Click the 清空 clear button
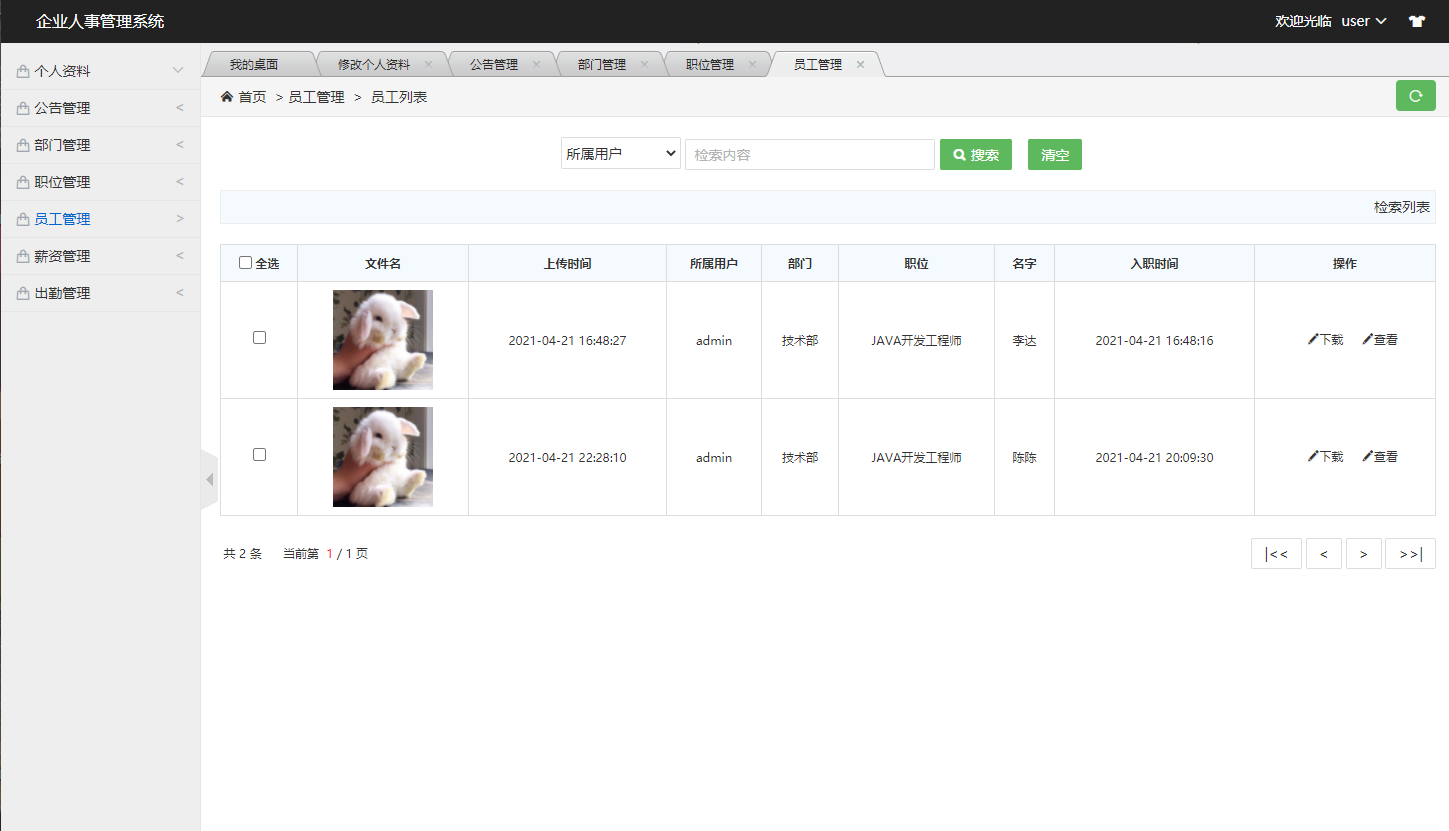 click(x=1054, y=155)
